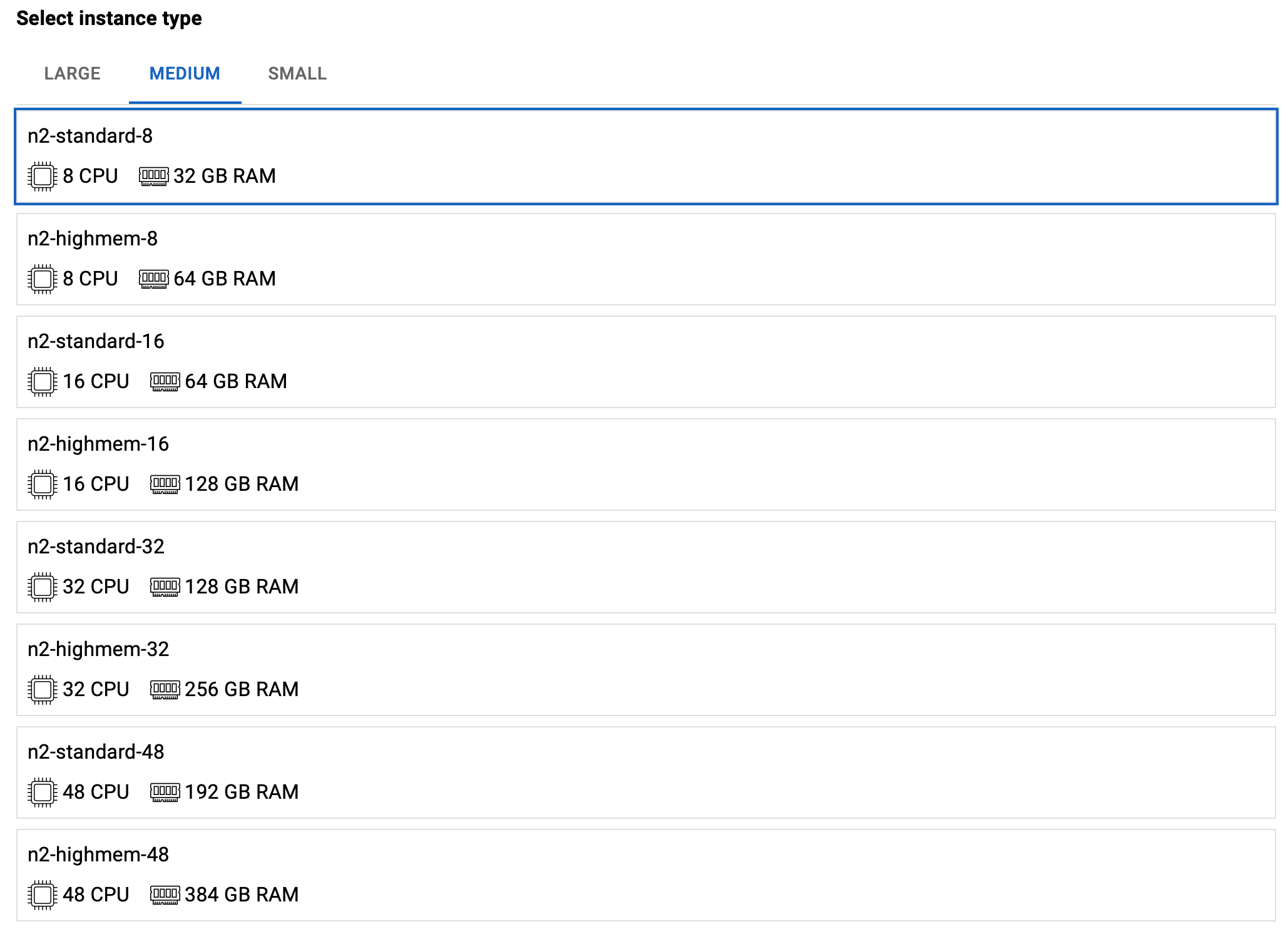Viewport: 1288px width, 939px height.
Task: Click the 'Select instance type' heading
Action: pyautogui.click(x=109, y=19)
